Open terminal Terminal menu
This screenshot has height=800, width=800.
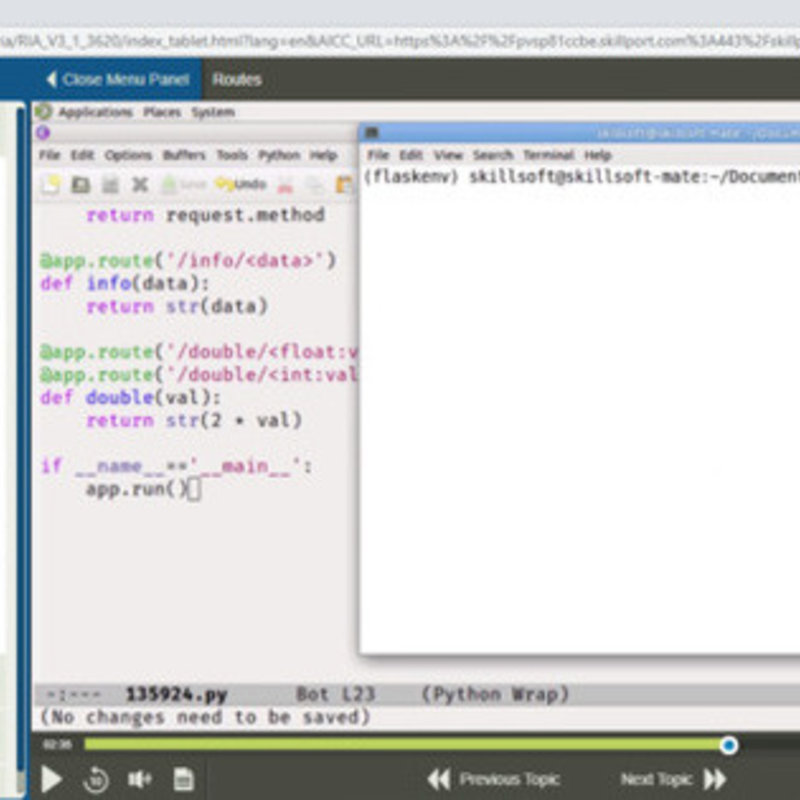point(548,155)
